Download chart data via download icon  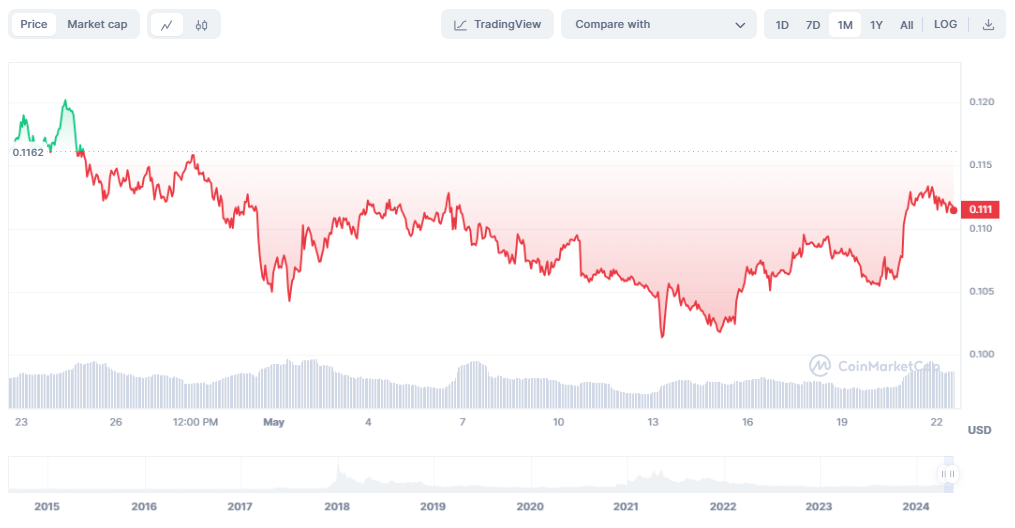pos(988,25)
